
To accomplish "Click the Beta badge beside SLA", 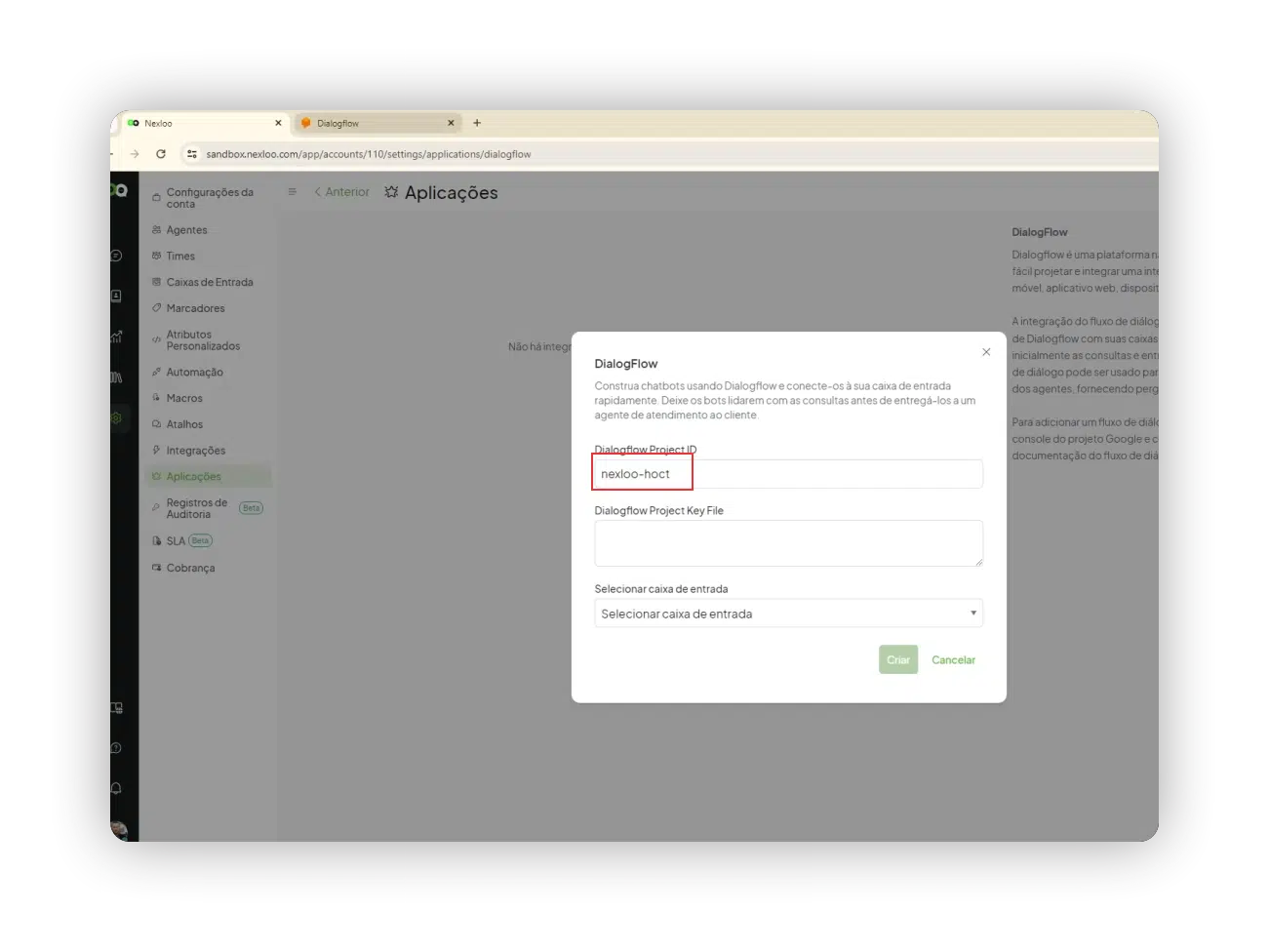I will [x=200, y=540].
